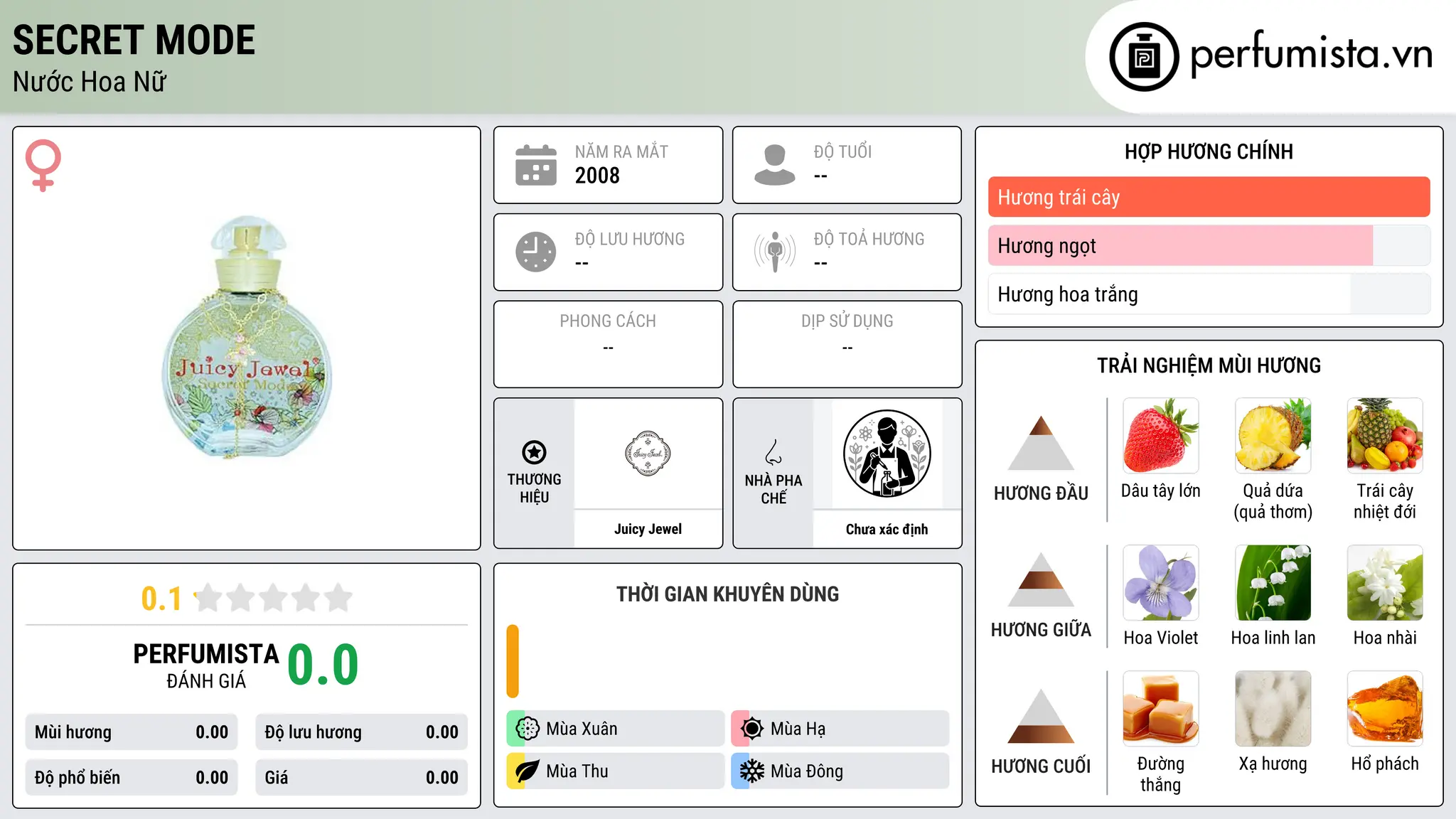1456x819 pixels.
Task: Select the Mùa Thu season label
Action: coord(577,771)
